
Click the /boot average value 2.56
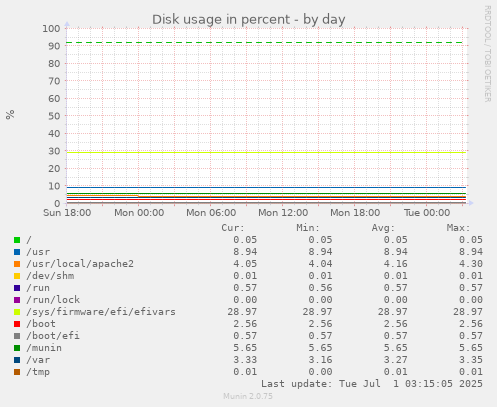click(395, 324)
